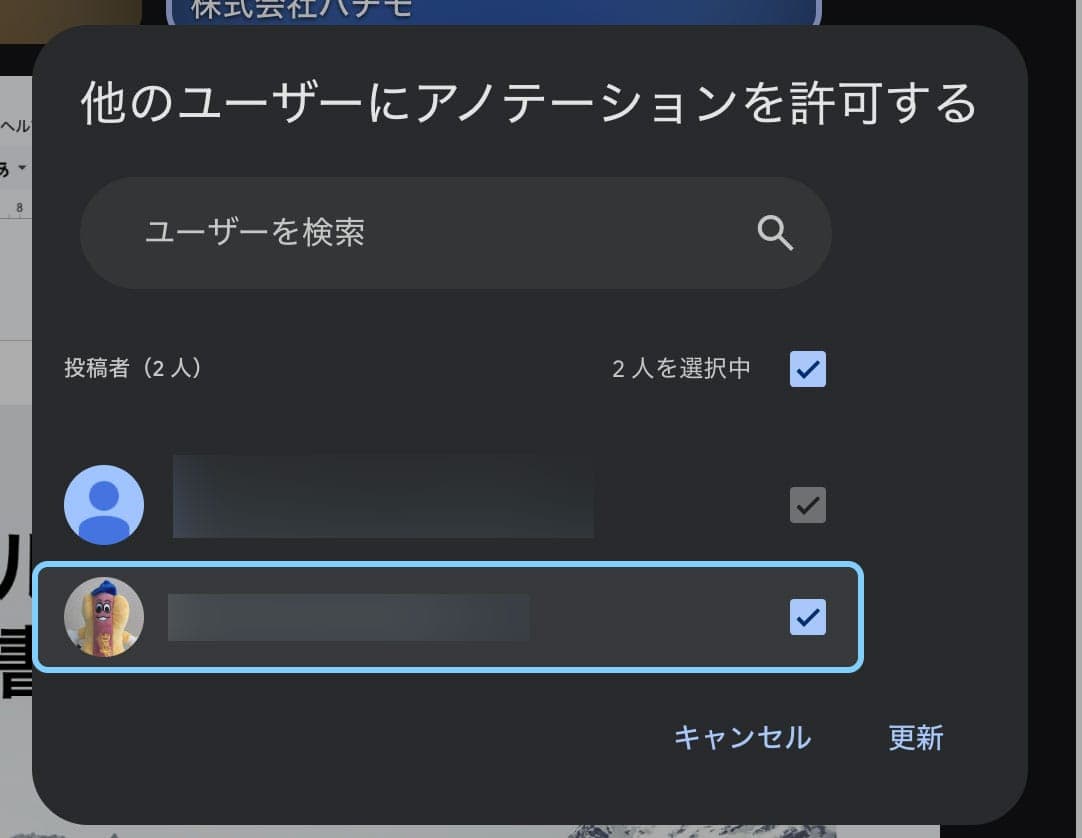Click the highlighted second user row name
1082x838 pixels.
point(348,617)
